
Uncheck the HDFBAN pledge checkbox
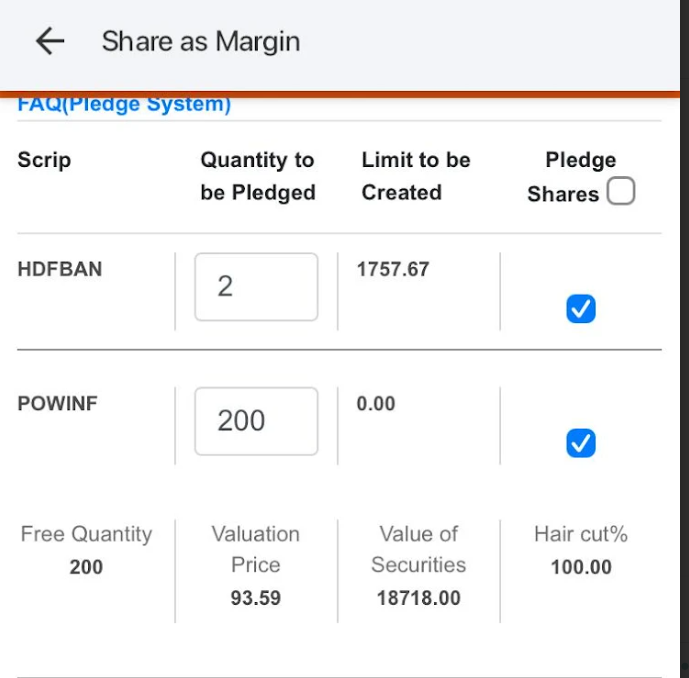click(x=581, y=310)
